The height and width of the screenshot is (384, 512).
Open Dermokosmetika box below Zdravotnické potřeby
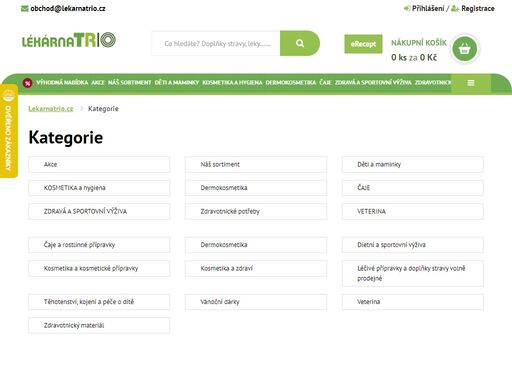tap(256, 245)
